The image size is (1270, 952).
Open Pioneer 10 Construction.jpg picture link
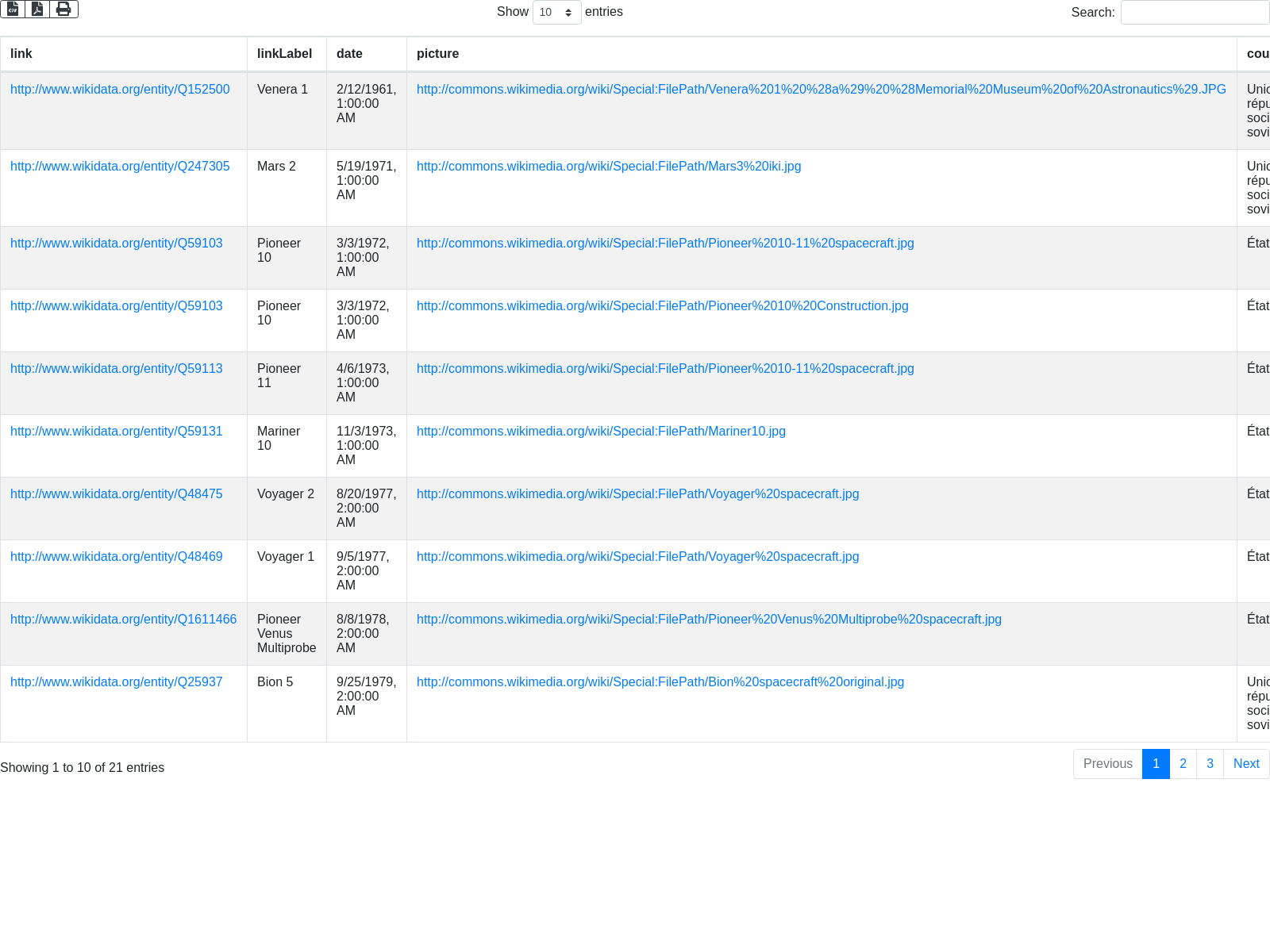coord(662,305)
